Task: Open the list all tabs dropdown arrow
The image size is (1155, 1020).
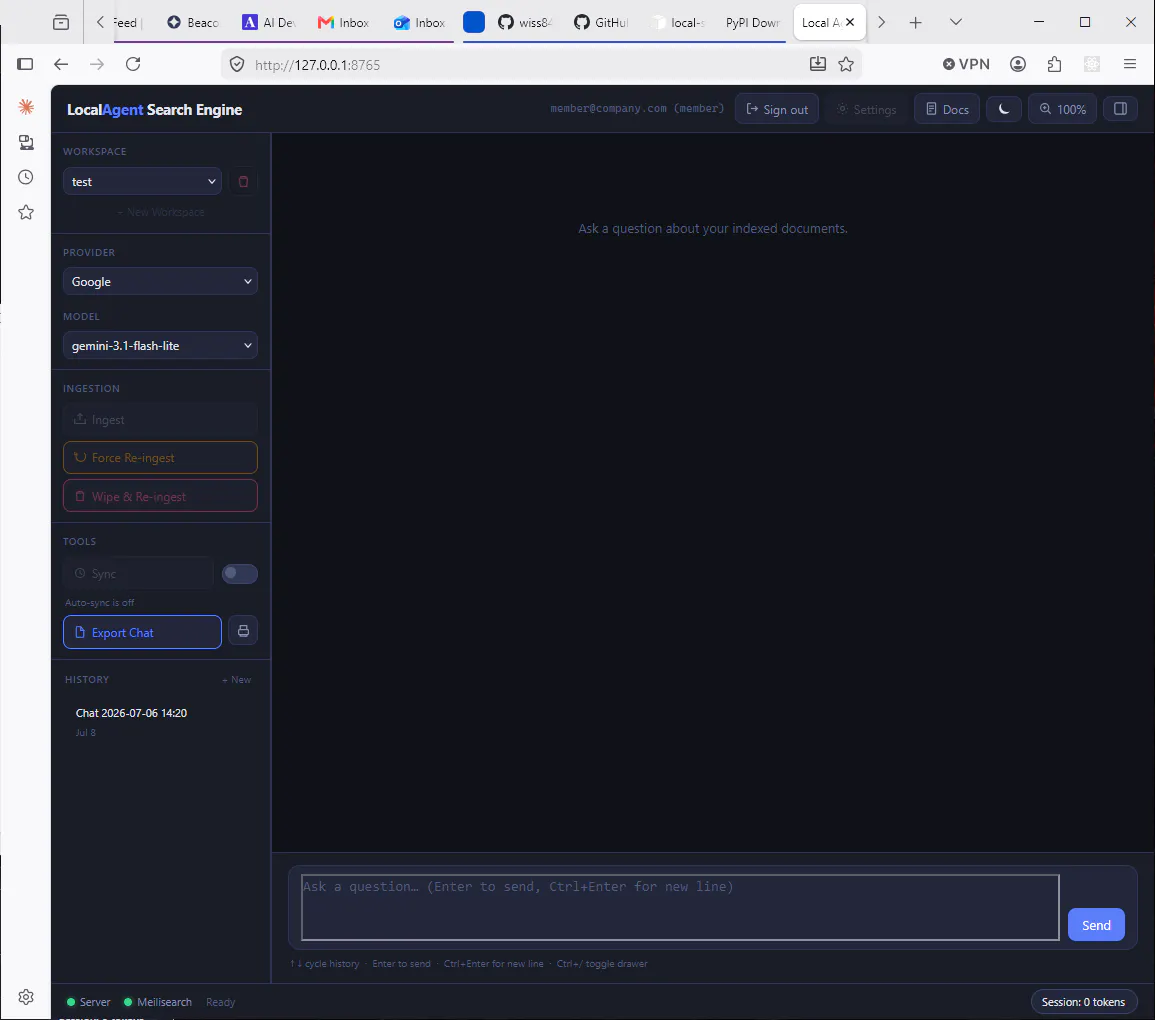Action: point(955,22)
